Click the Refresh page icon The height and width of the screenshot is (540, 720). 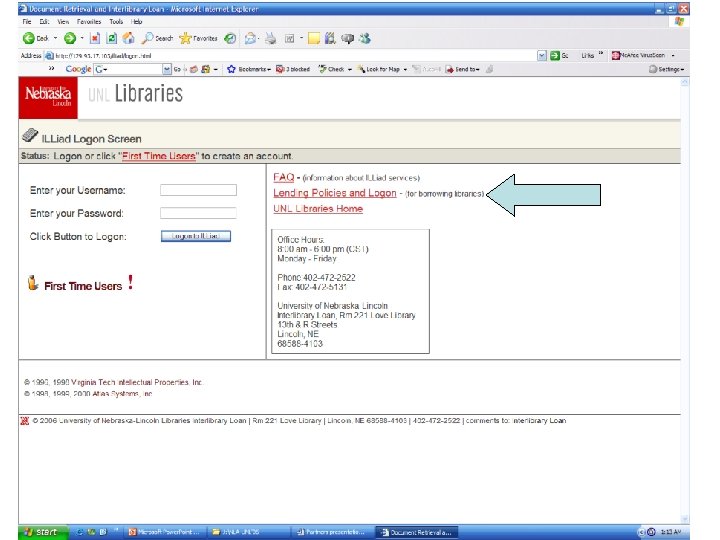click(x=112, y=39)
